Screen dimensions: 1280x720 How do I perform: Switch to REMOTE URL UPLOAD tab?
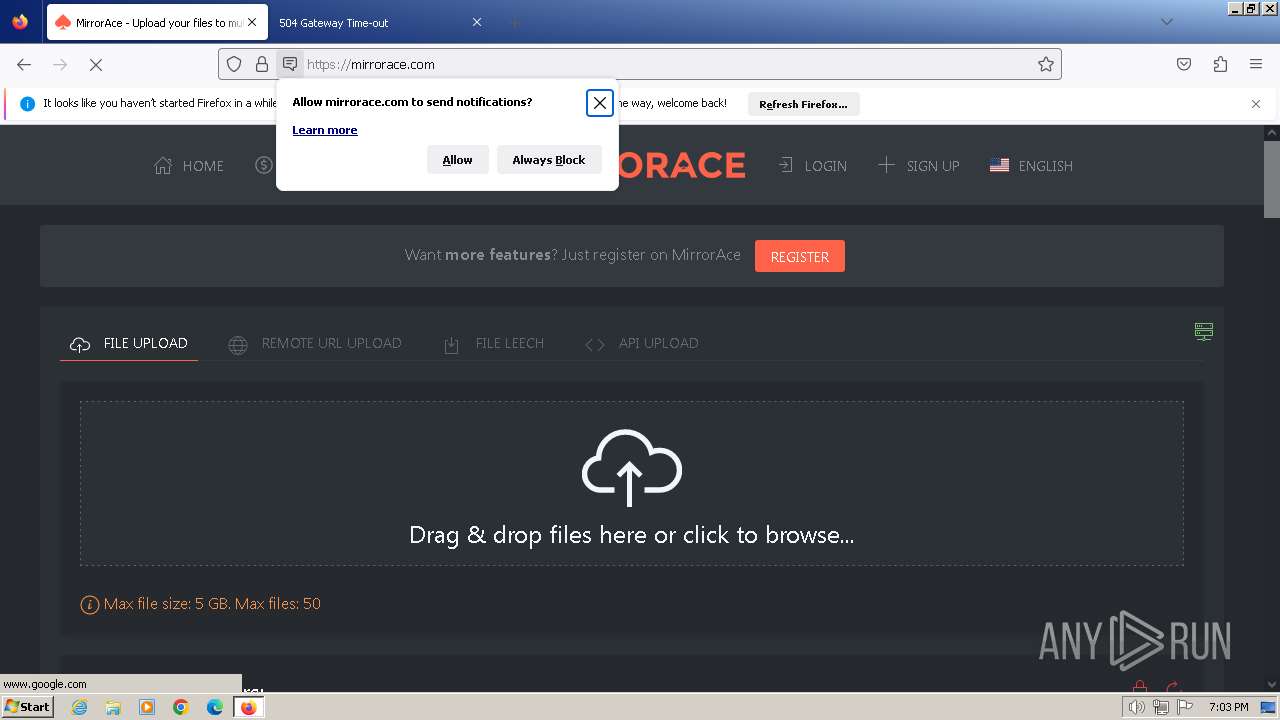point(315,343)
